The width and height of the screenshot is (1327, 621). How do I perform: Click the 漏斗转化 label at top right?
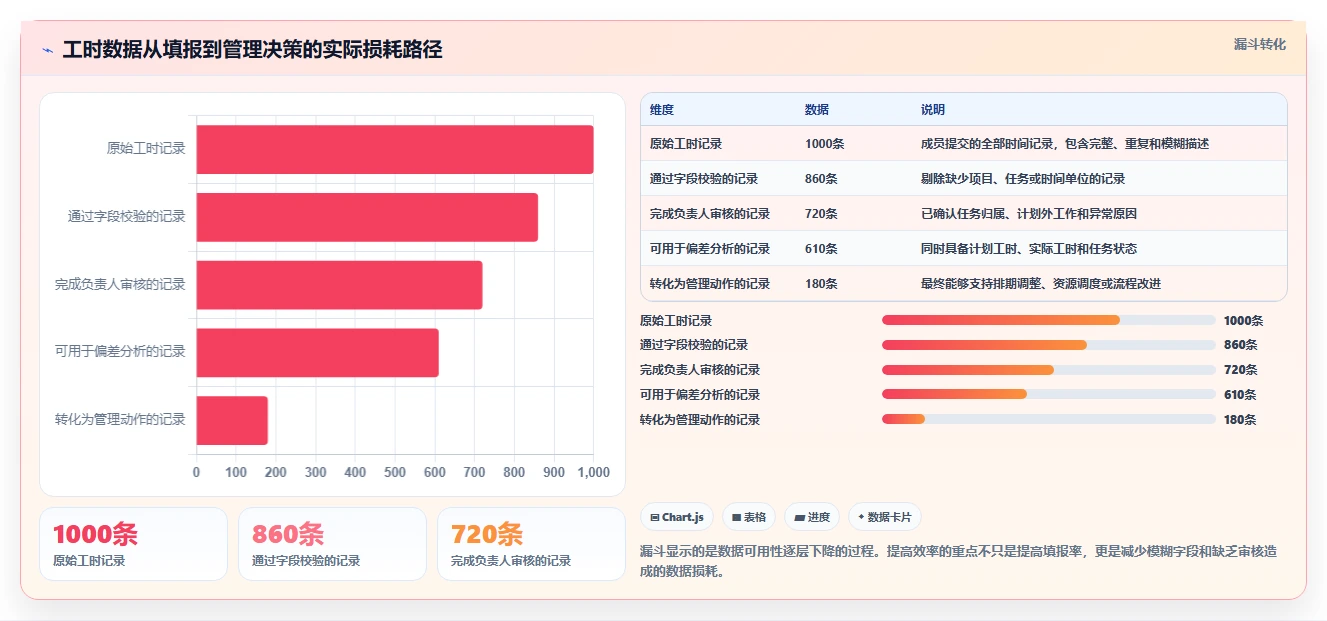pyautogui.click(x=1259, y=45)
